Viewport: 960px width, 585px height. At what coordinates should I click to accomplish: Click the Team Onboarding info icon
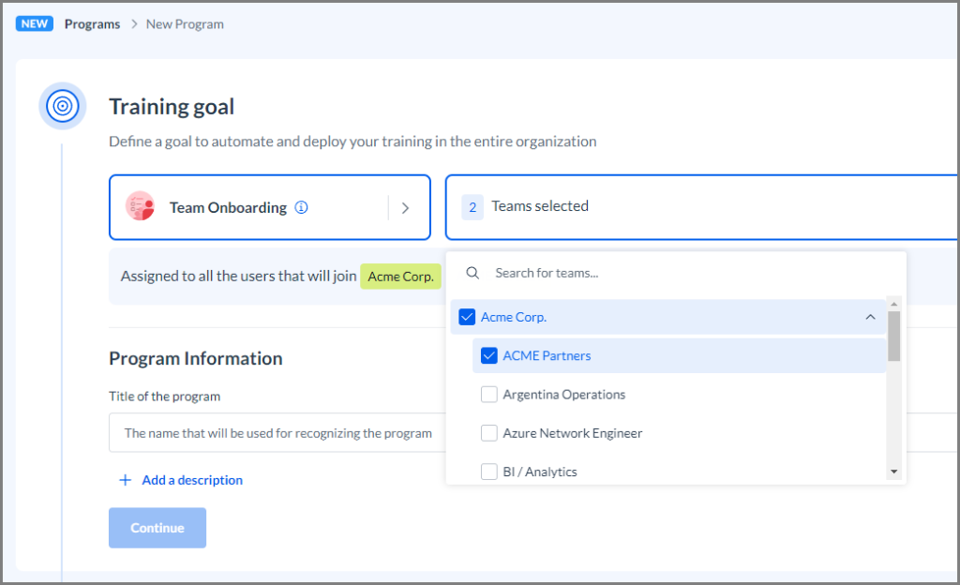click(301, 207)
